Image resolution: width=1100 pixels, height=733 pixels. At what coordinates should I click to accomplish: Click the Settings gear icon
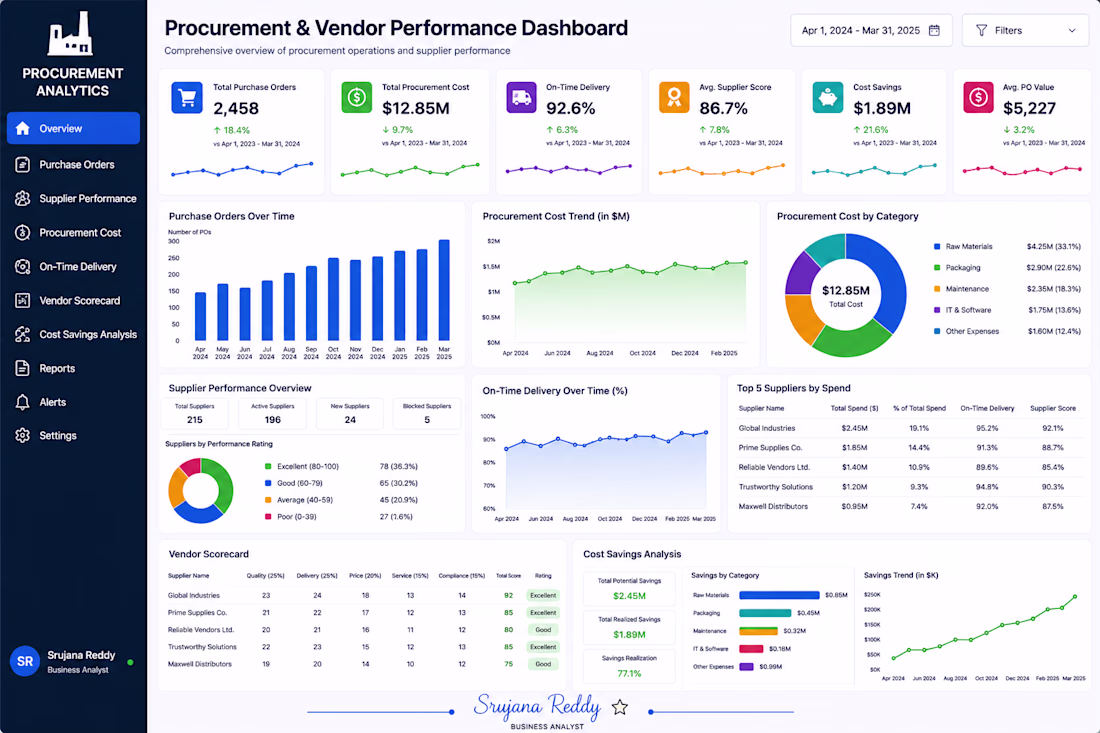(22, 436)
